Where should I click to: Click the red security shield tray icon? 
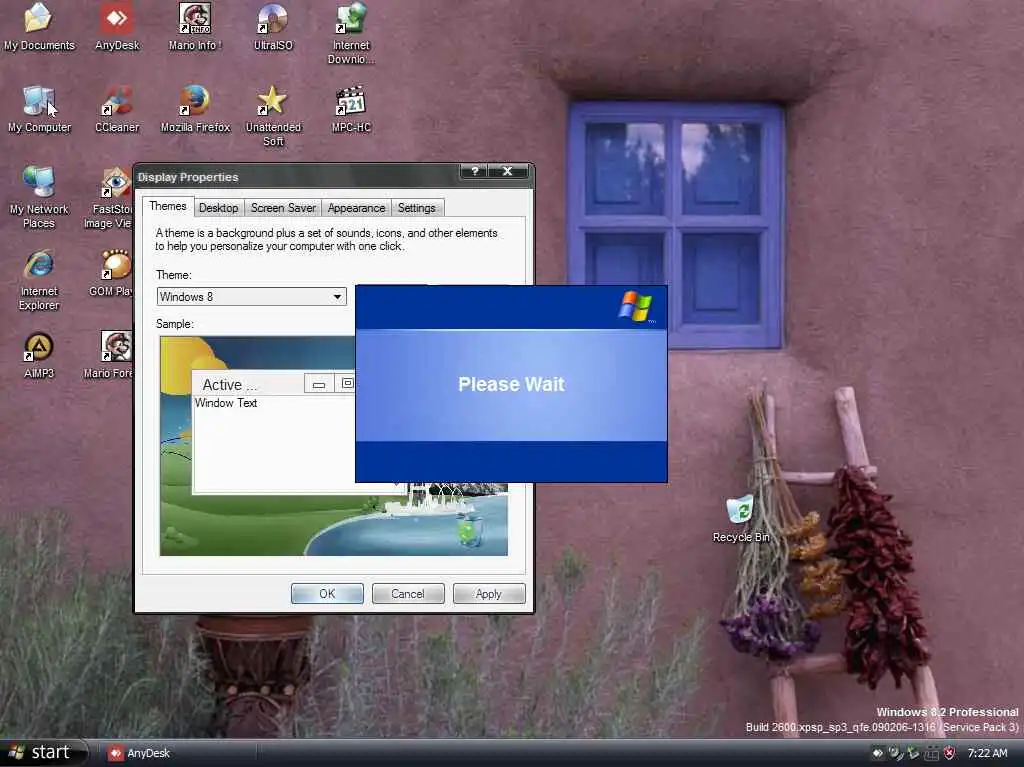pyautogui.click(x=950, y=753)
